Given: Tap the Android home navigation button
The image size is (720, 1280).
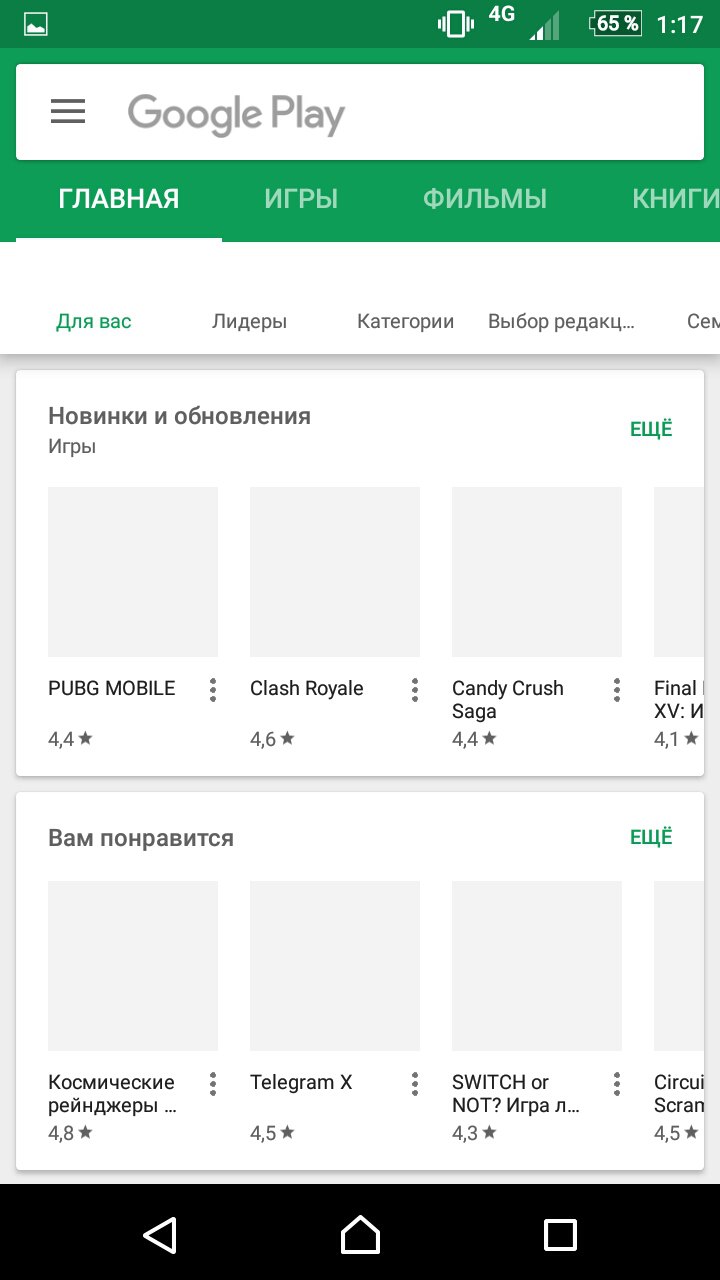Looking at the screenshot, I should tap(360, 1235).
